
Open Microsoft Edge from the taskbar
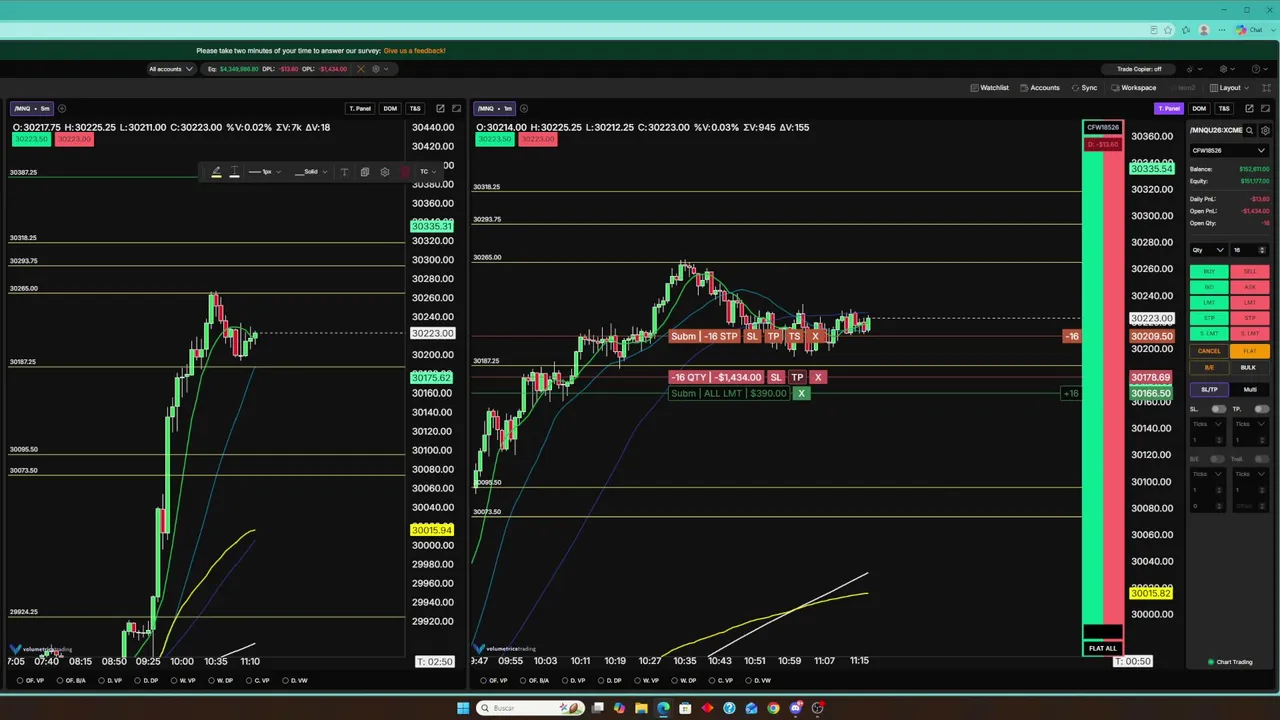pyautogui.click(x=663, y=708)
